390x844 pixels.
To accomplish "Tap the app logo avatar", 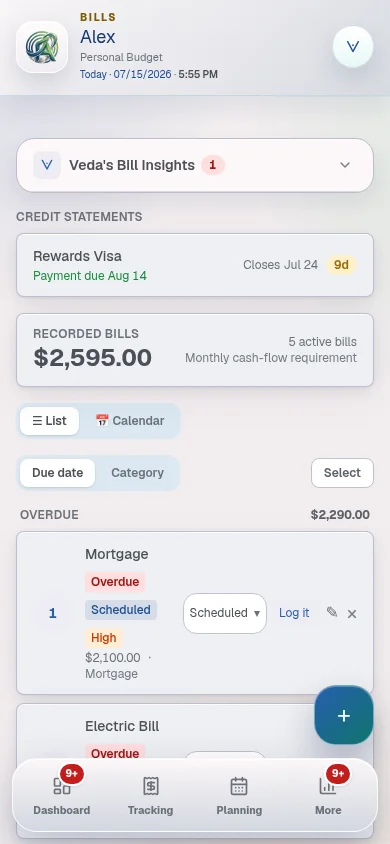I will point(42,47).
